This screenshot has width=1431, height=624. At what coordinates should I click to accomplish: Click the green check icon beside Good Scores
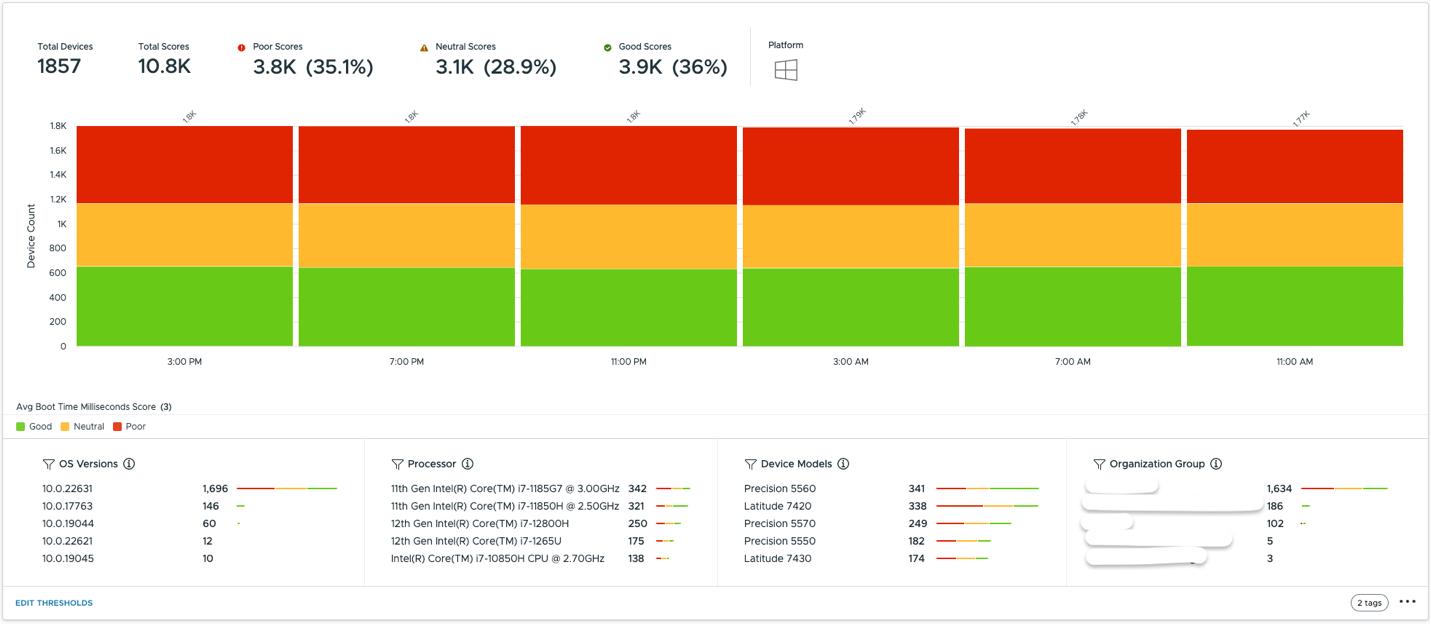[606, 46]
